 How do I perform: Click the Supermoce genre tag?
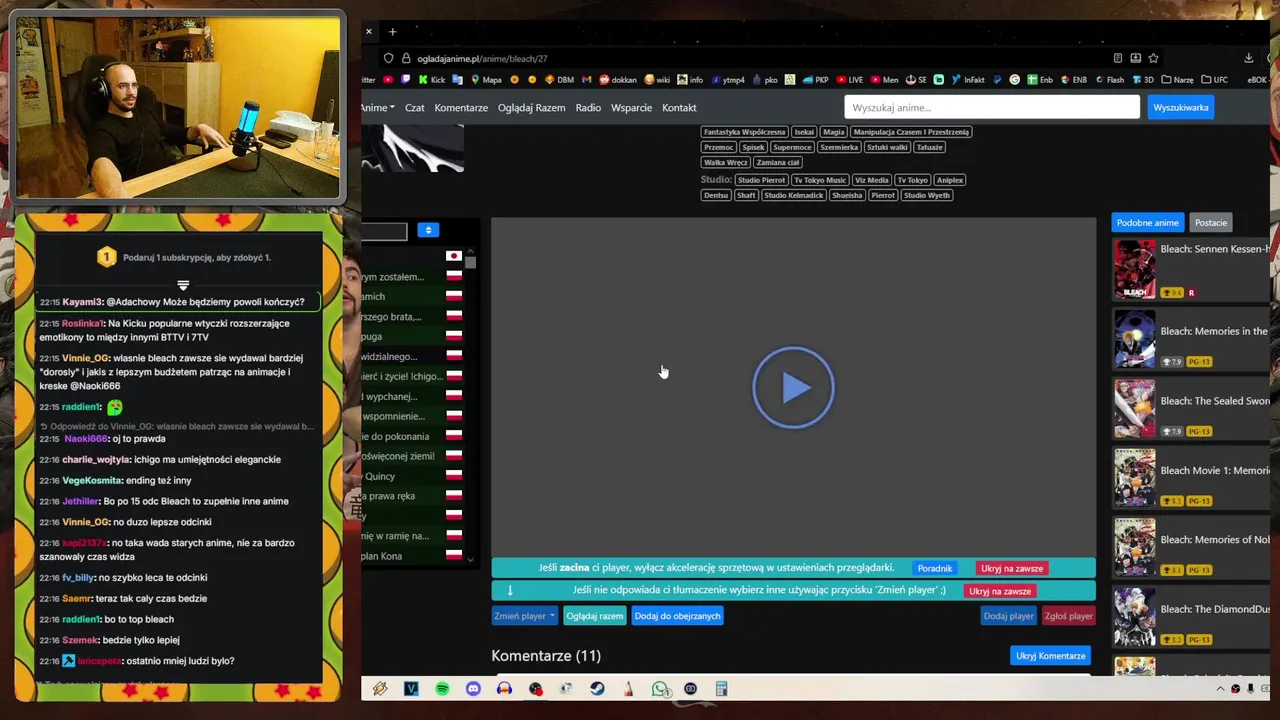pos(792,147)
